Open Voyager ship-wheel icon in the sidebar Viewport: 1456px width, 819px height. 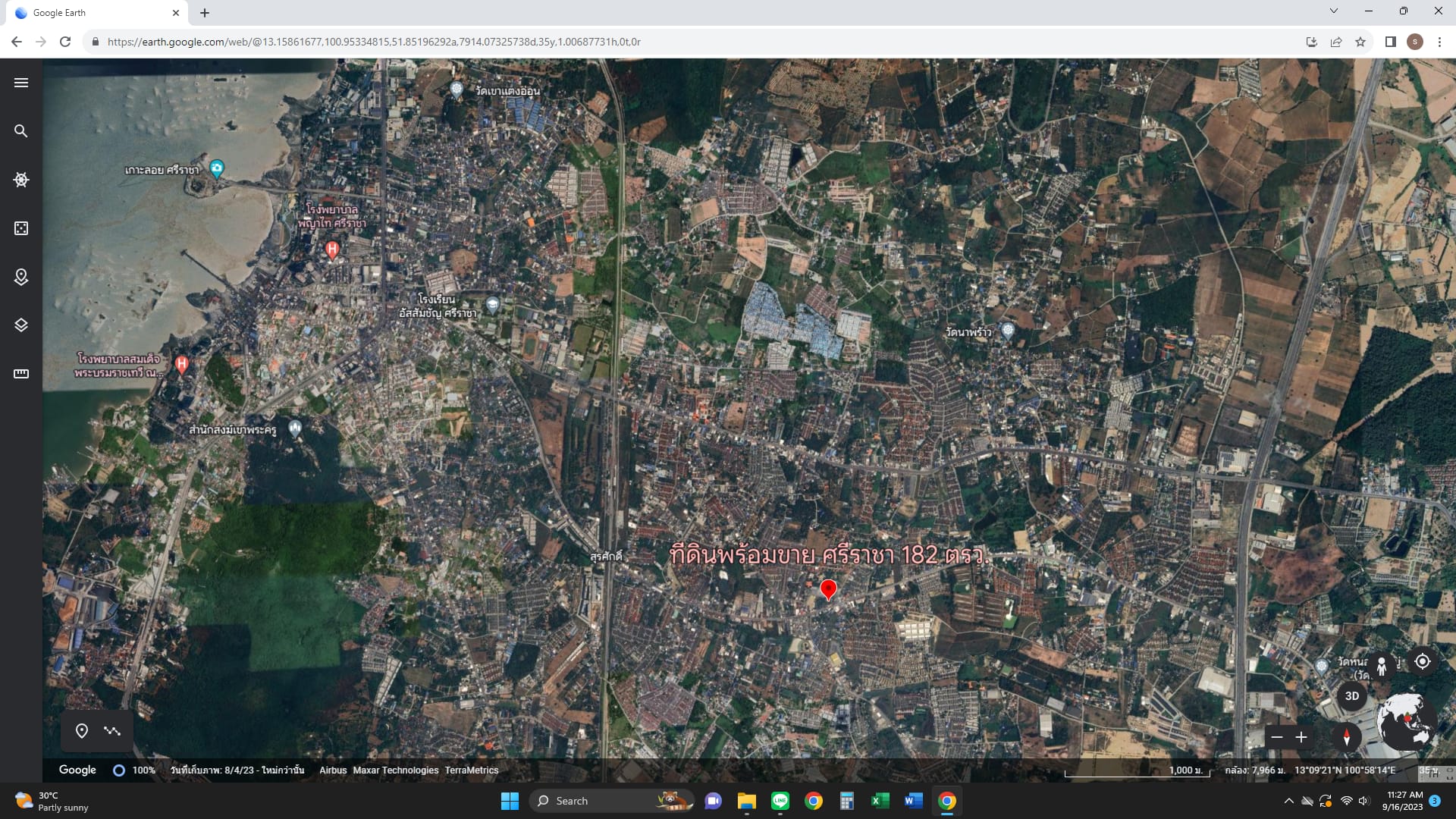[21, 180]
